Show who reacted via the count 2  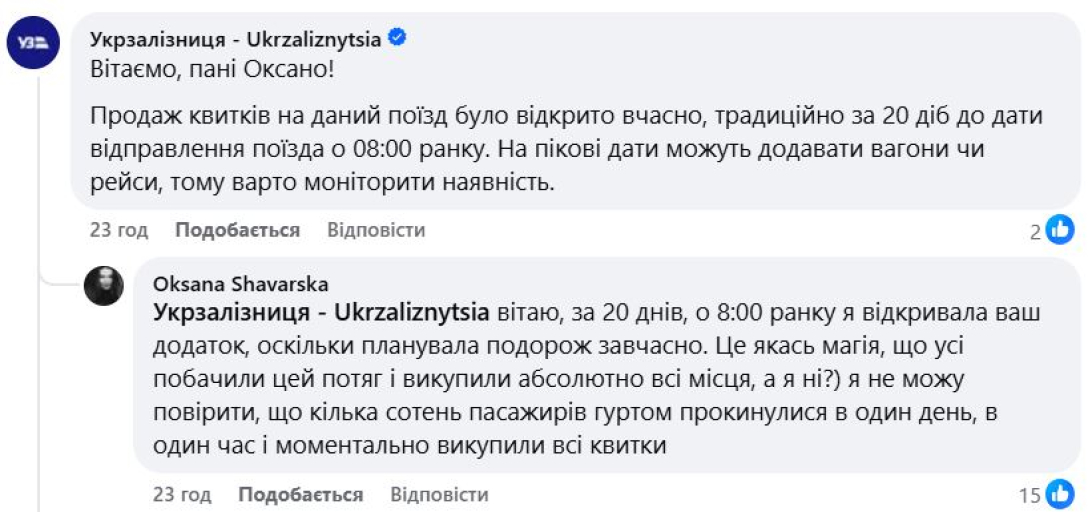[1036, 232]
